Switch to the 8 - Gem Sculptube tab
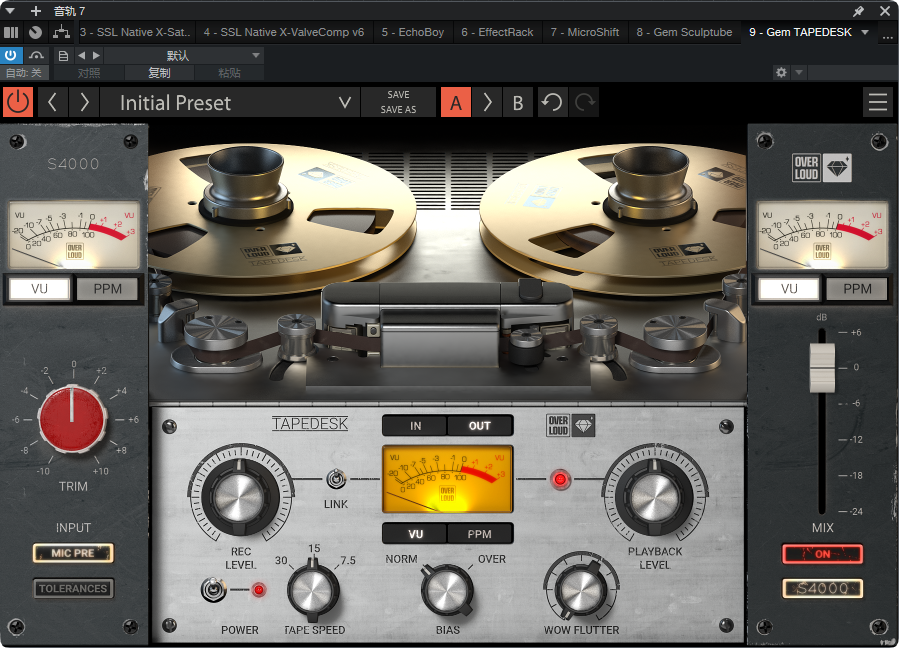 click(684, 32)
